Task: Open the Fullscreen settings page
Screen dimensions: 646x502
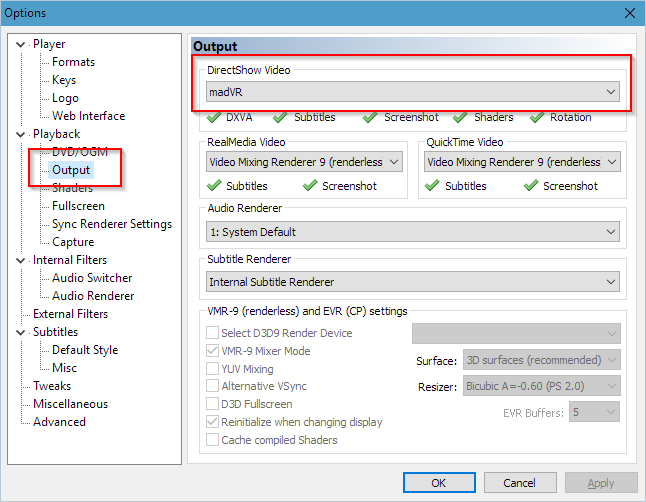Action: tap(78, 206)
